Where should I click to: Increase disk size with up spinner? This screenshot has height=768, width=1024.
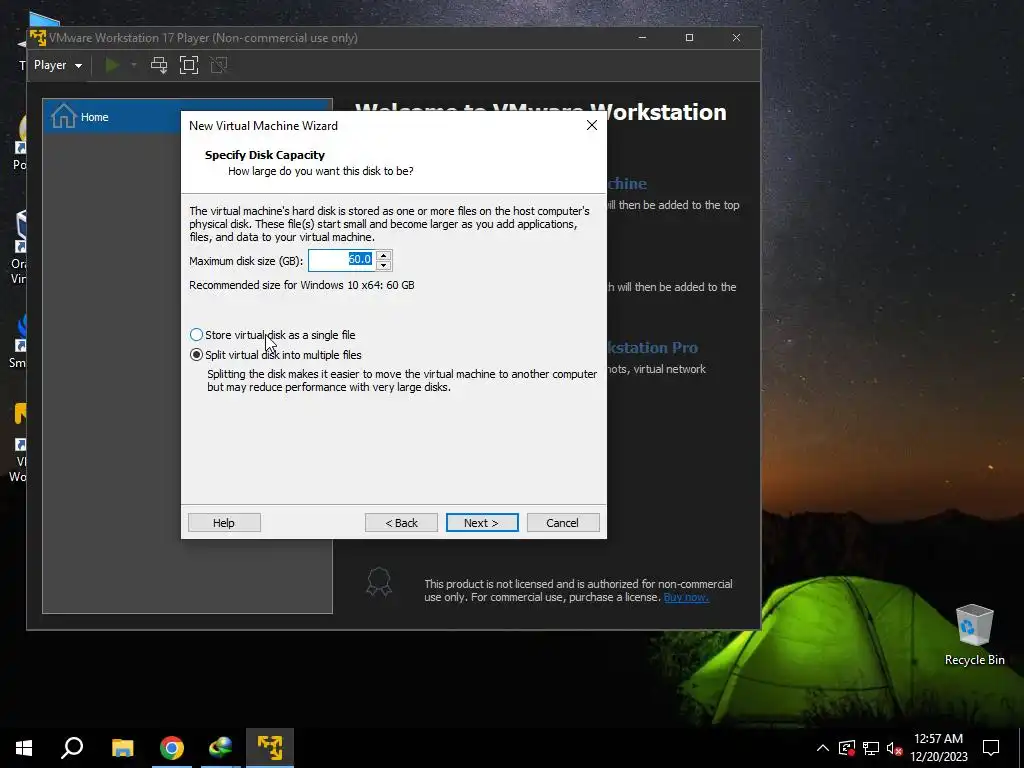[384, 255]
